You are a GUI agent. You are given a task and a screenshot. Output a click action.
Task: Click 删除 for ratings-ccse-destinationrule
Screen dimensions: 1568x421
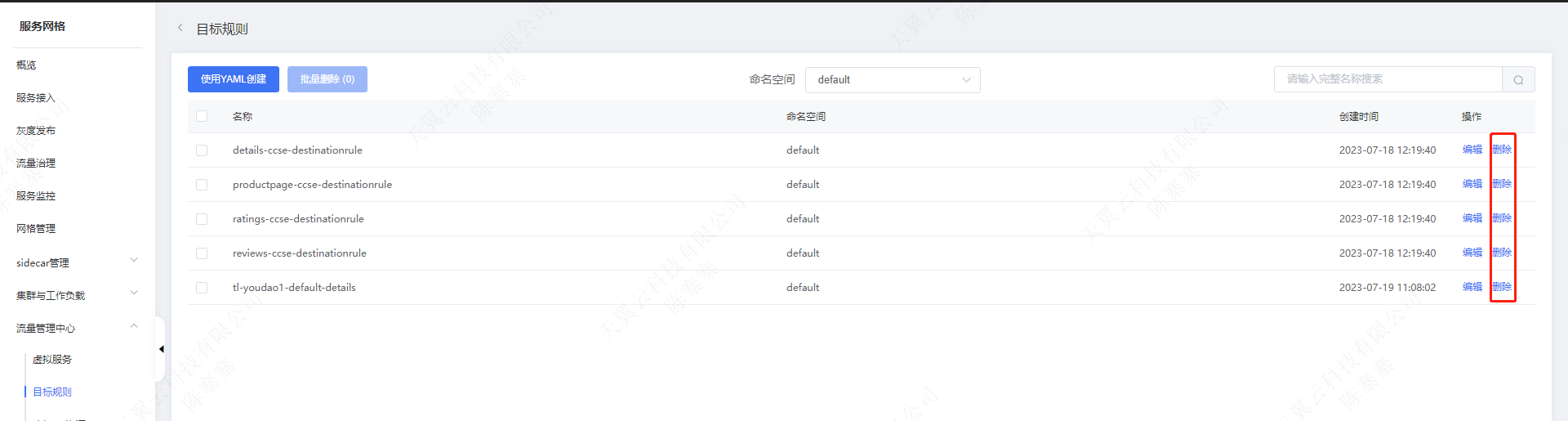tap(1502, 218)
